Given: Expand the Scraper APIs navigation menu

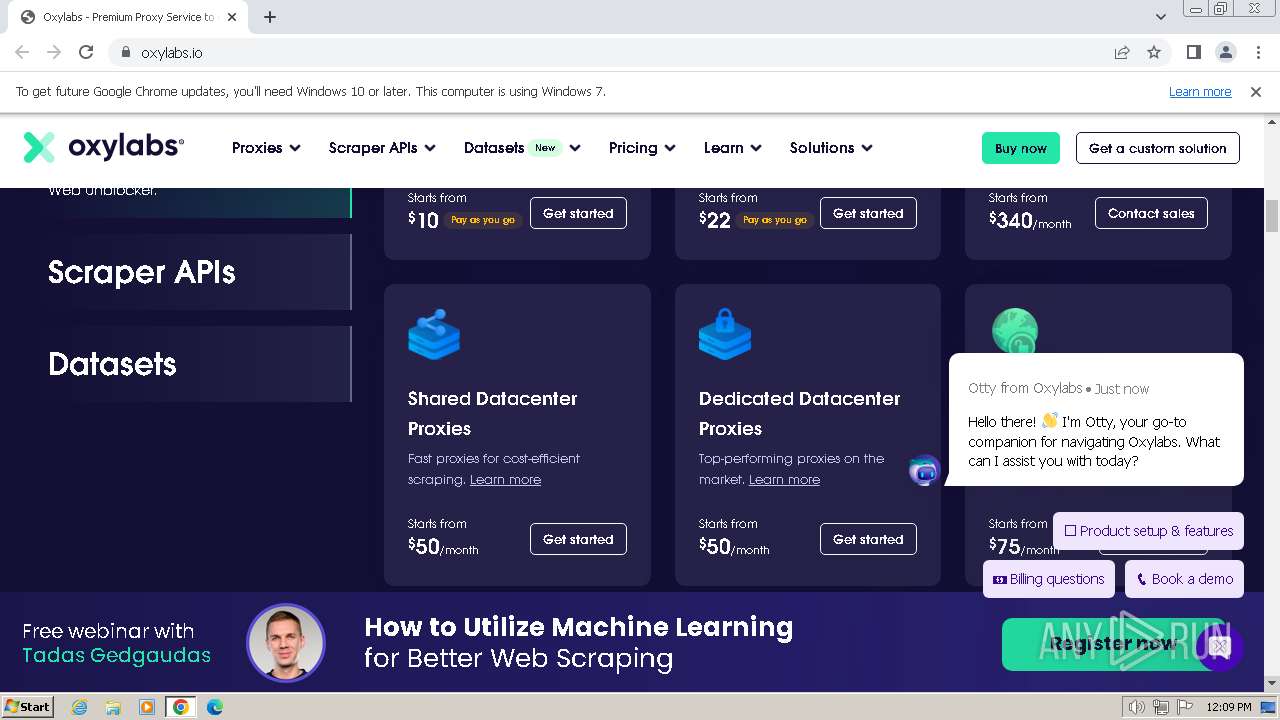Looking at the screenshot, I should (x=382, y=148).
